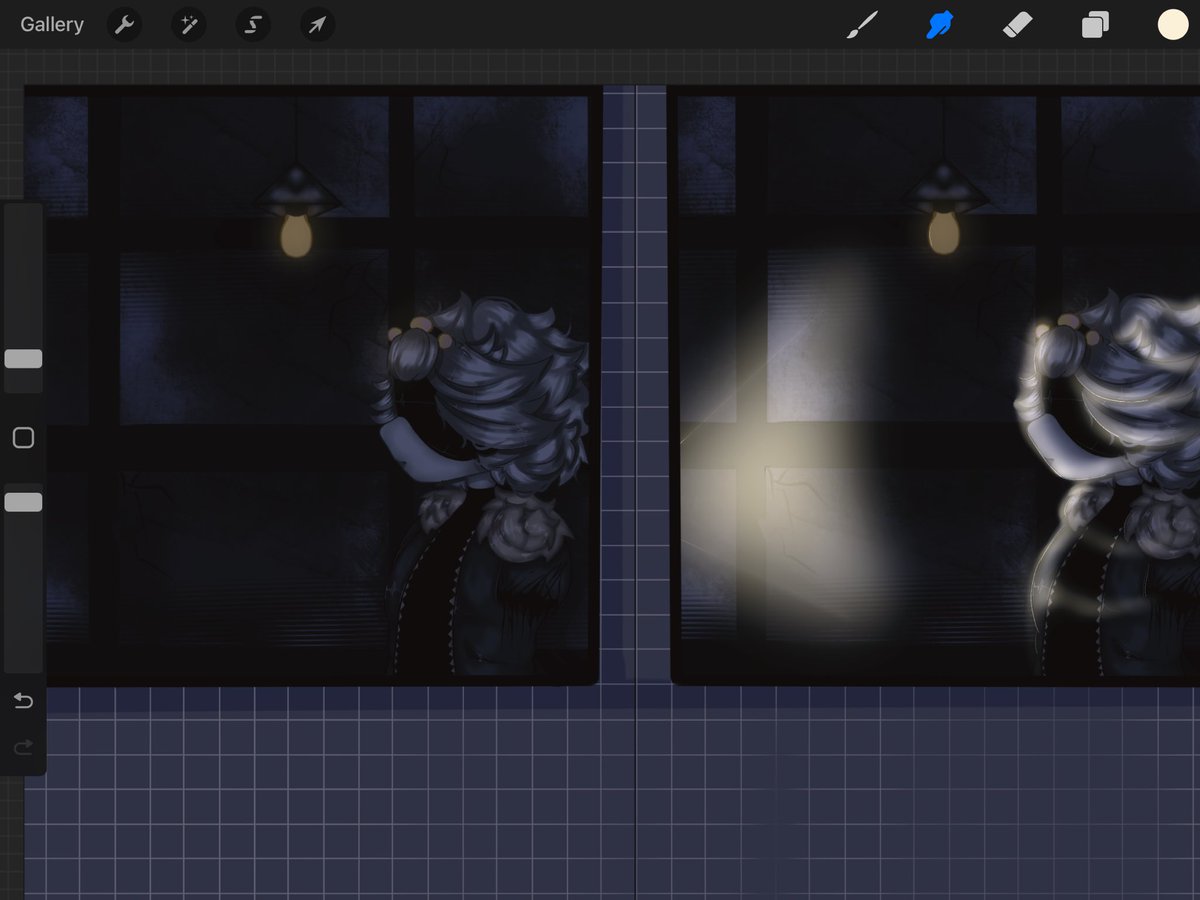Undo the last stroke

click(x=23, y=701)
